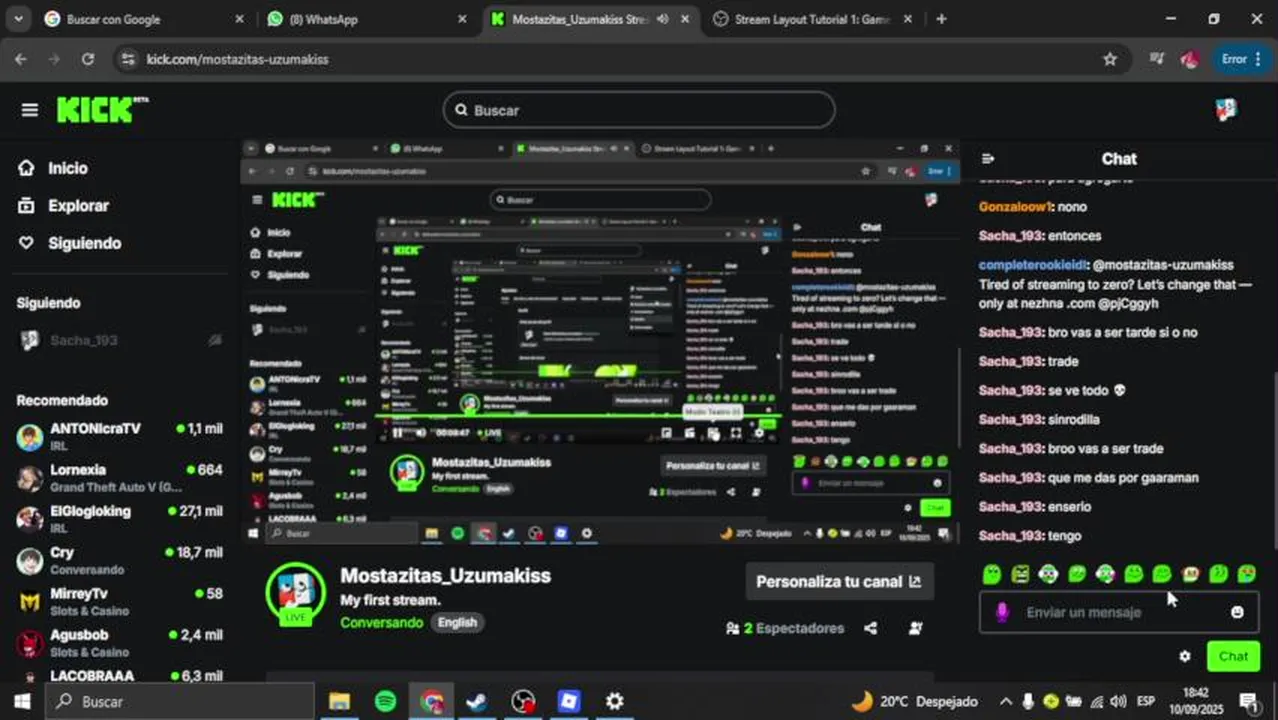Click Sacha_193 on the 'sinrodilla' message
This screenshot has width=1278, height=720.
[1011, 420]
